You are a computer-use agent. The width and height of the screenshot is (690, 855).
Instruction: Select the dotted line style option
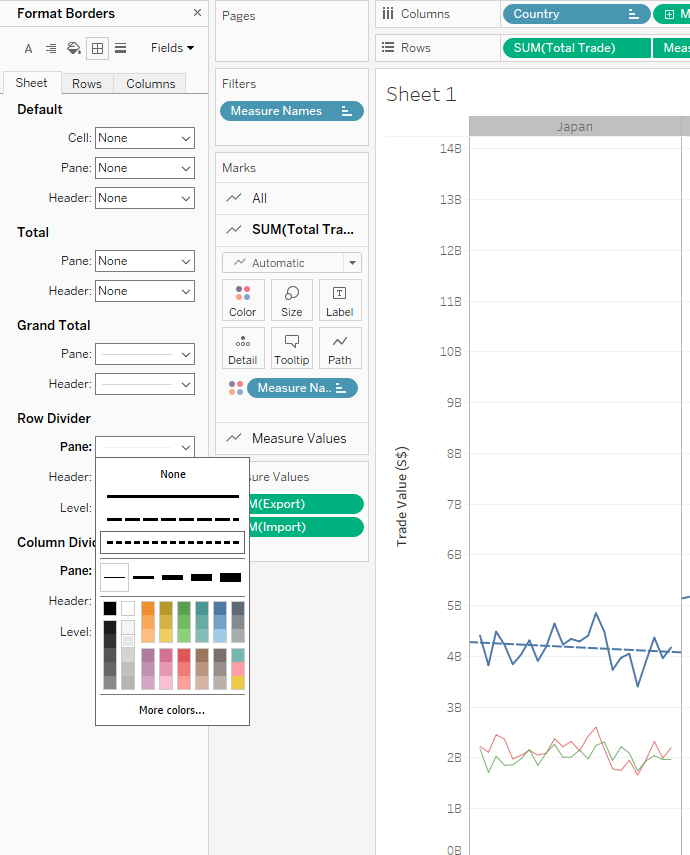(172, 543)
